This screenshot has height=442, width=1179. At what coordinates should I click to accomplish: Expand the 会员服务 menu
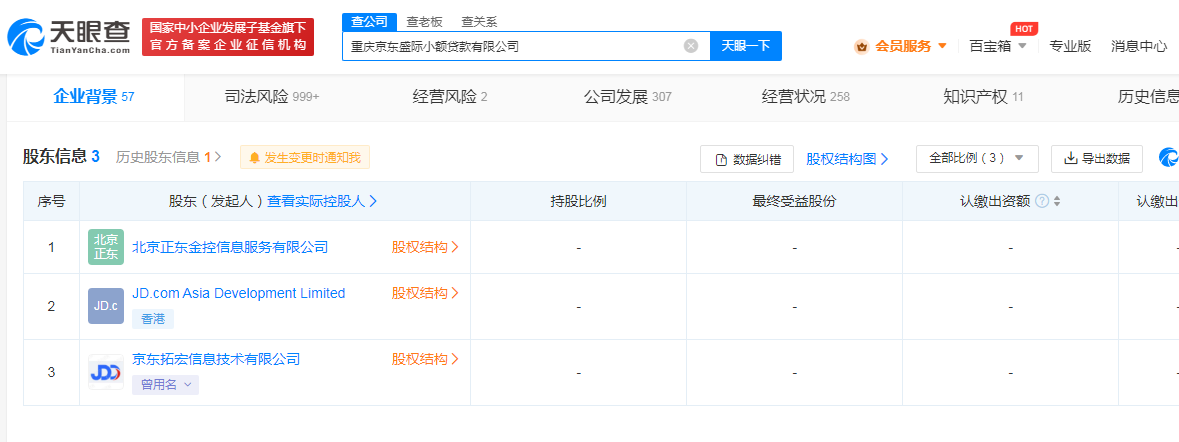point(900,46)
